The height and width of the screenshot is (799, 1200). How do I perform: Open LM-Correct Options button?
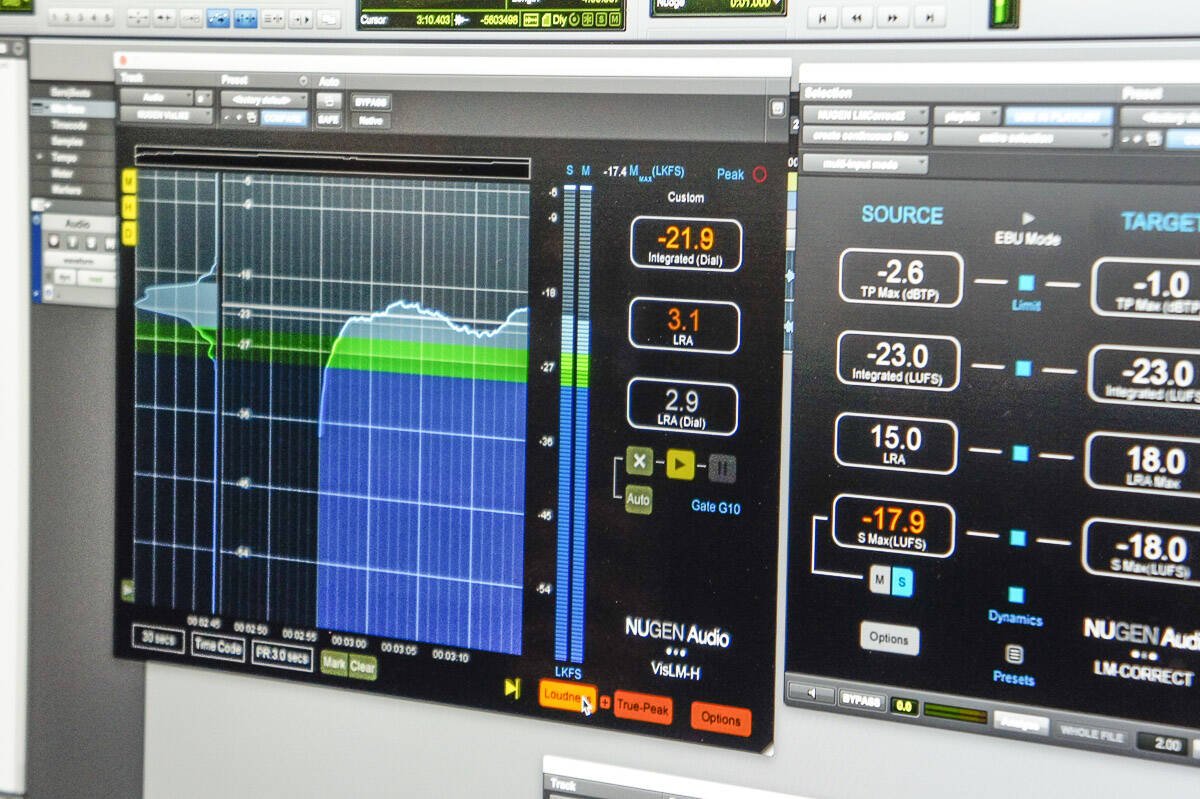coord(889,639)
